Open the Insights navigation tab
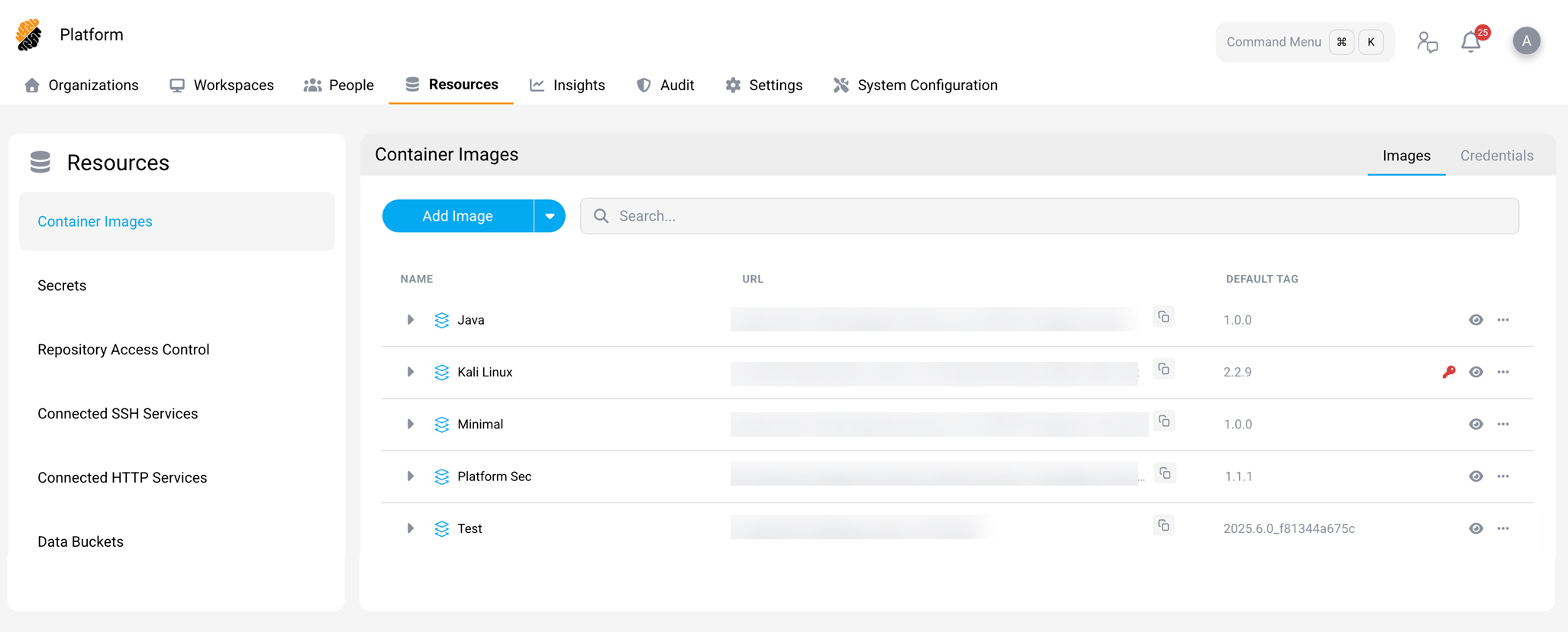 (x=567, y=86)
